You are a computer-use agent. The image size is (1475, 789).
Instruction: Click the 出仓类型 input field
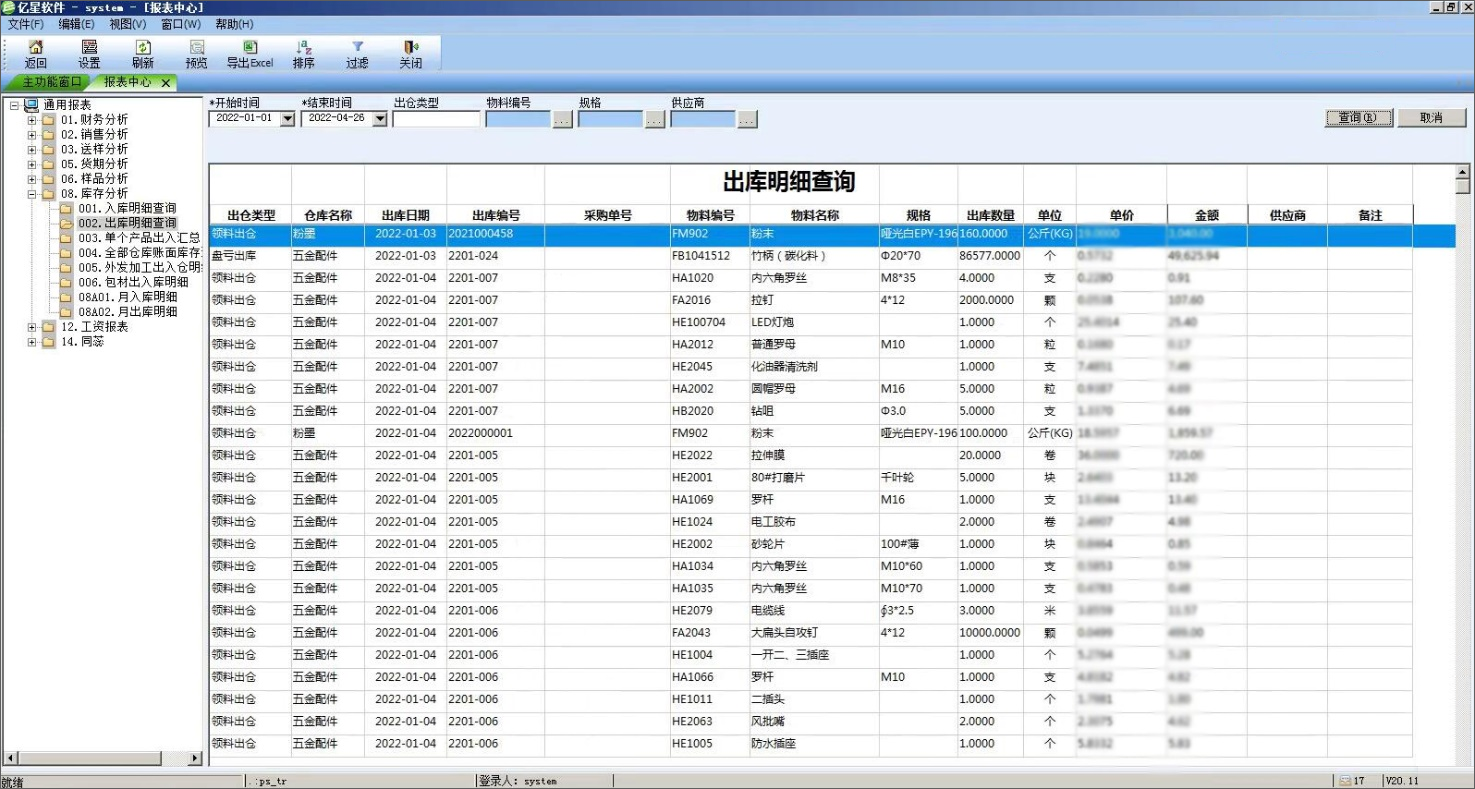click(436, 119)
